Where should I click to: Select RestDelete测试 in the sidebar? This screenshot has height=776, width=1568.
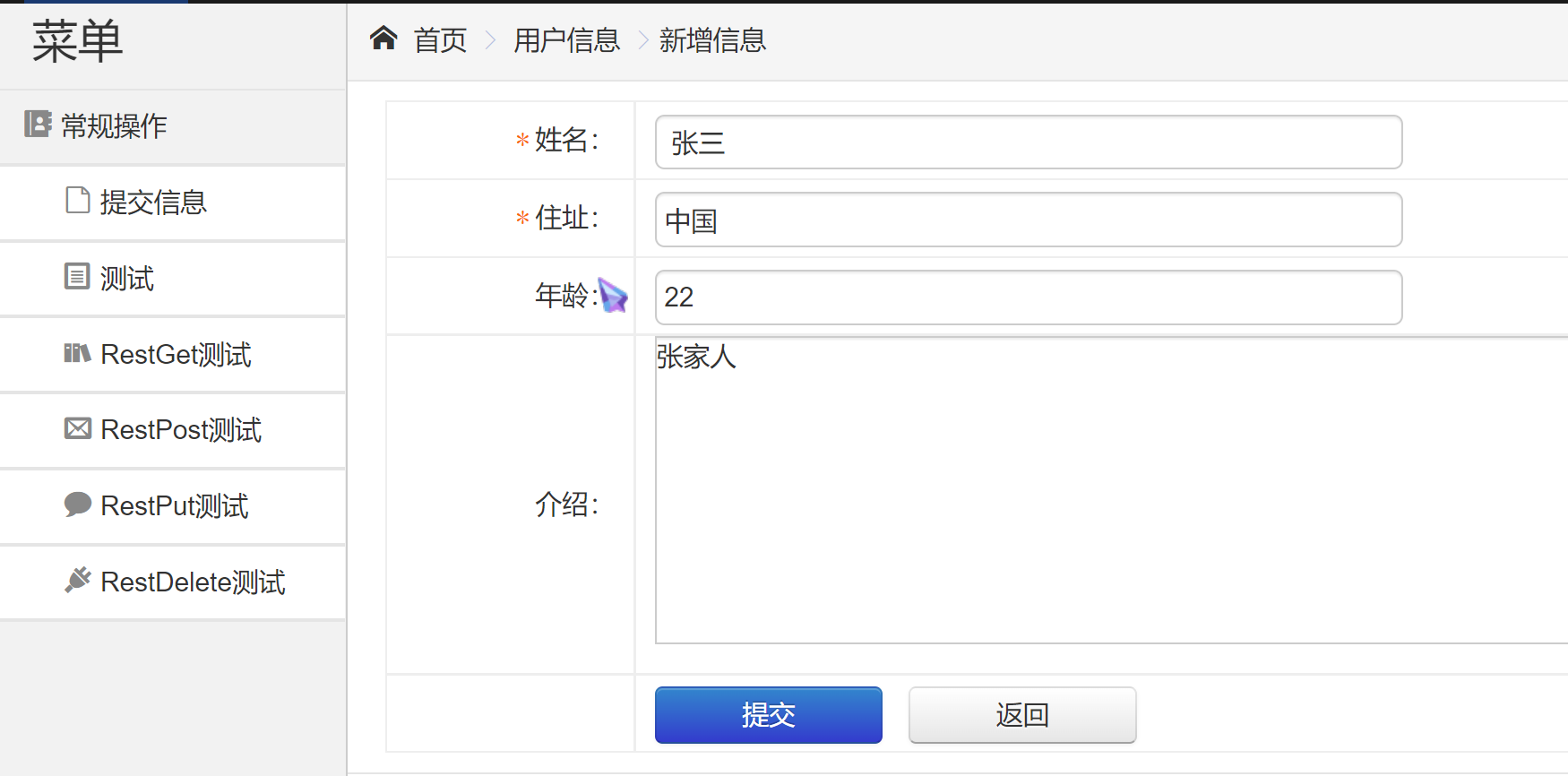pos(173,582)
